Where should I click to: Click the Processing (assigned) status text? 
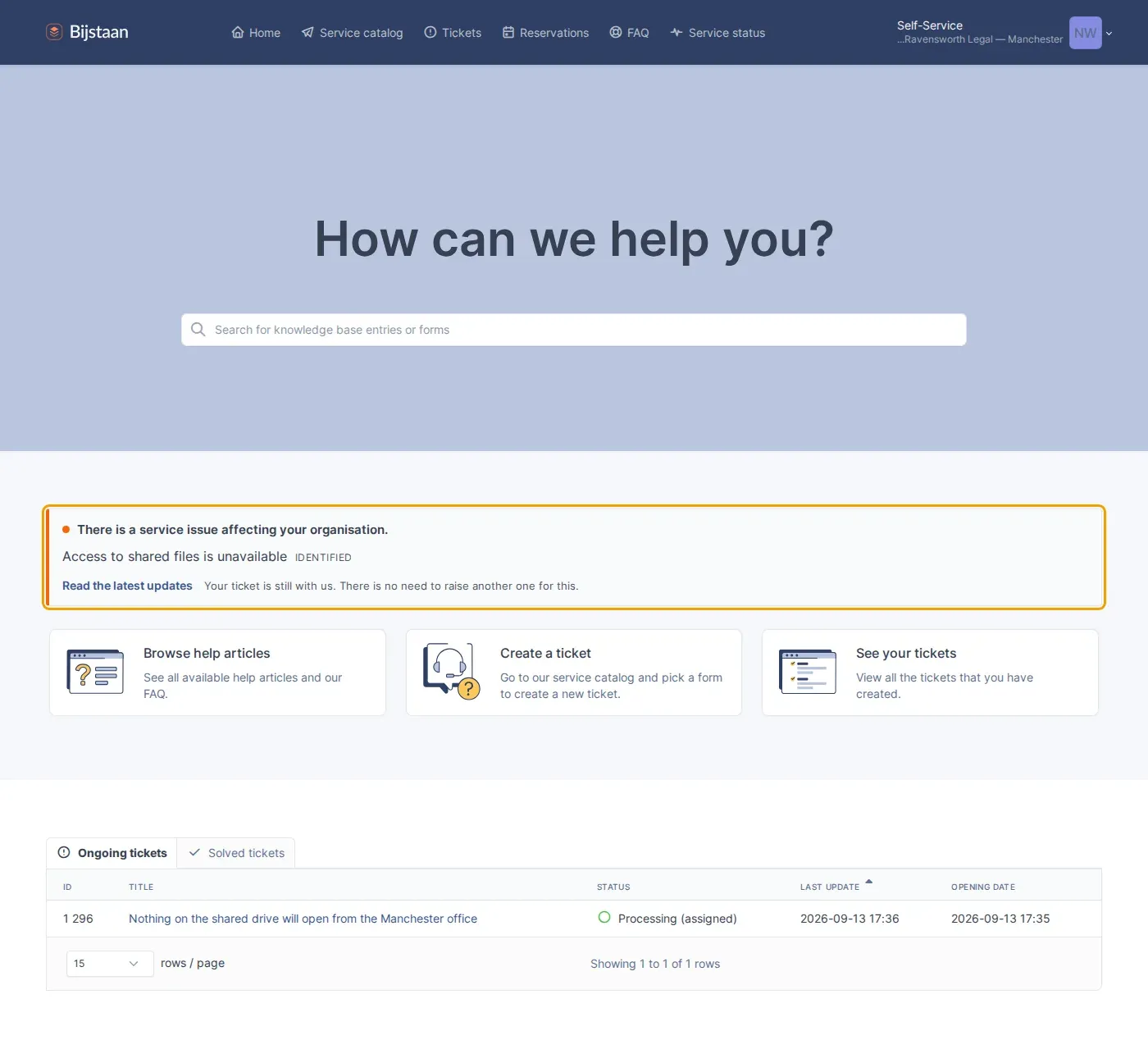677,919
